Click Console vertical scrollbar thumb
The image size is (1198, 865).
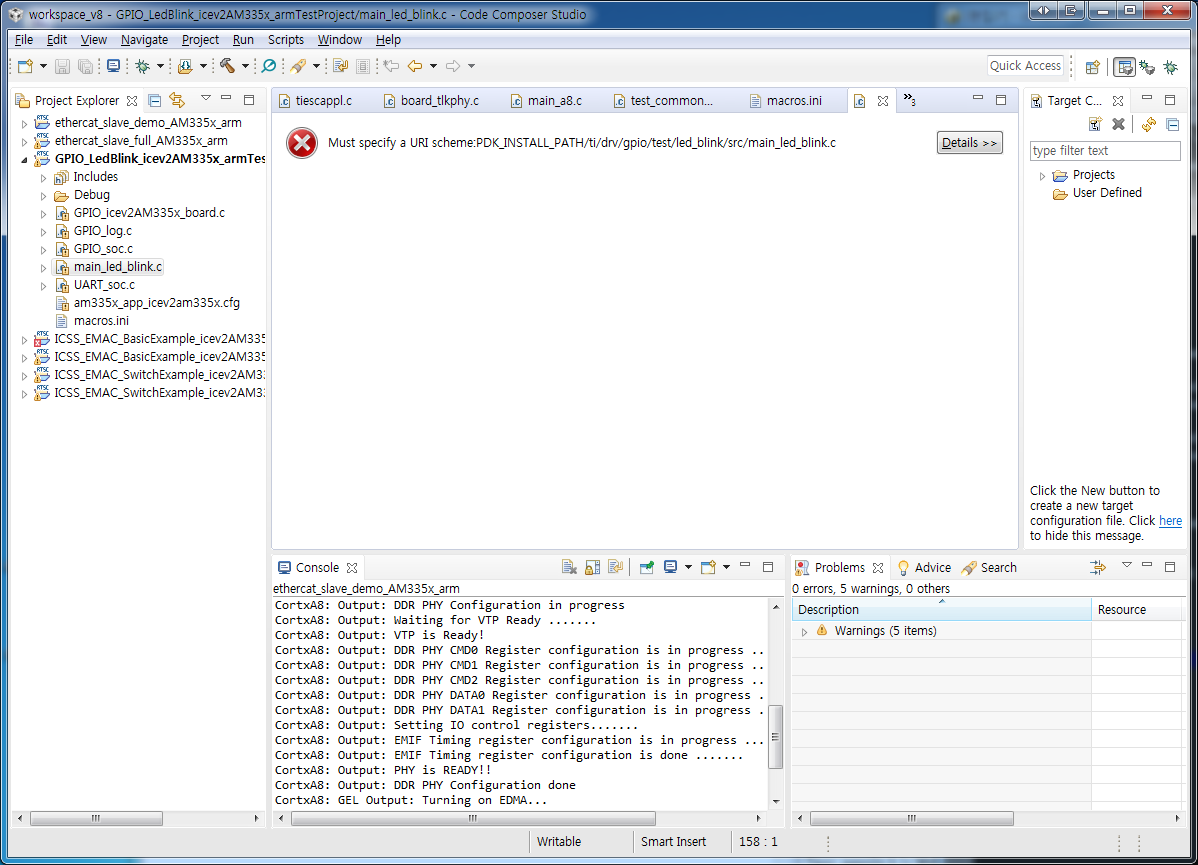click(775, 737)
